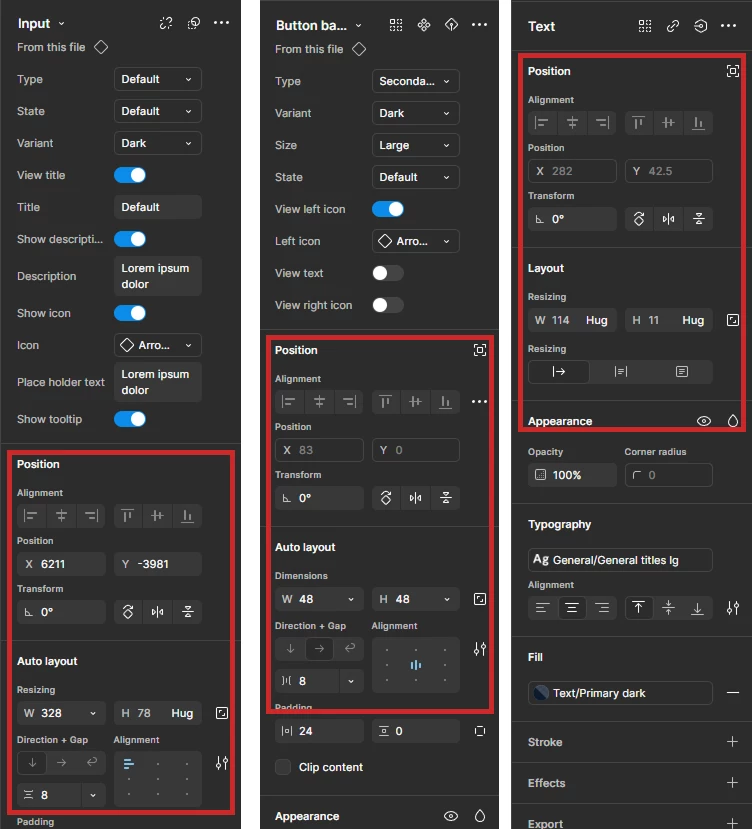
Task: Click align bottom in the Text panel Alignment row
Action: pos(698,123)
